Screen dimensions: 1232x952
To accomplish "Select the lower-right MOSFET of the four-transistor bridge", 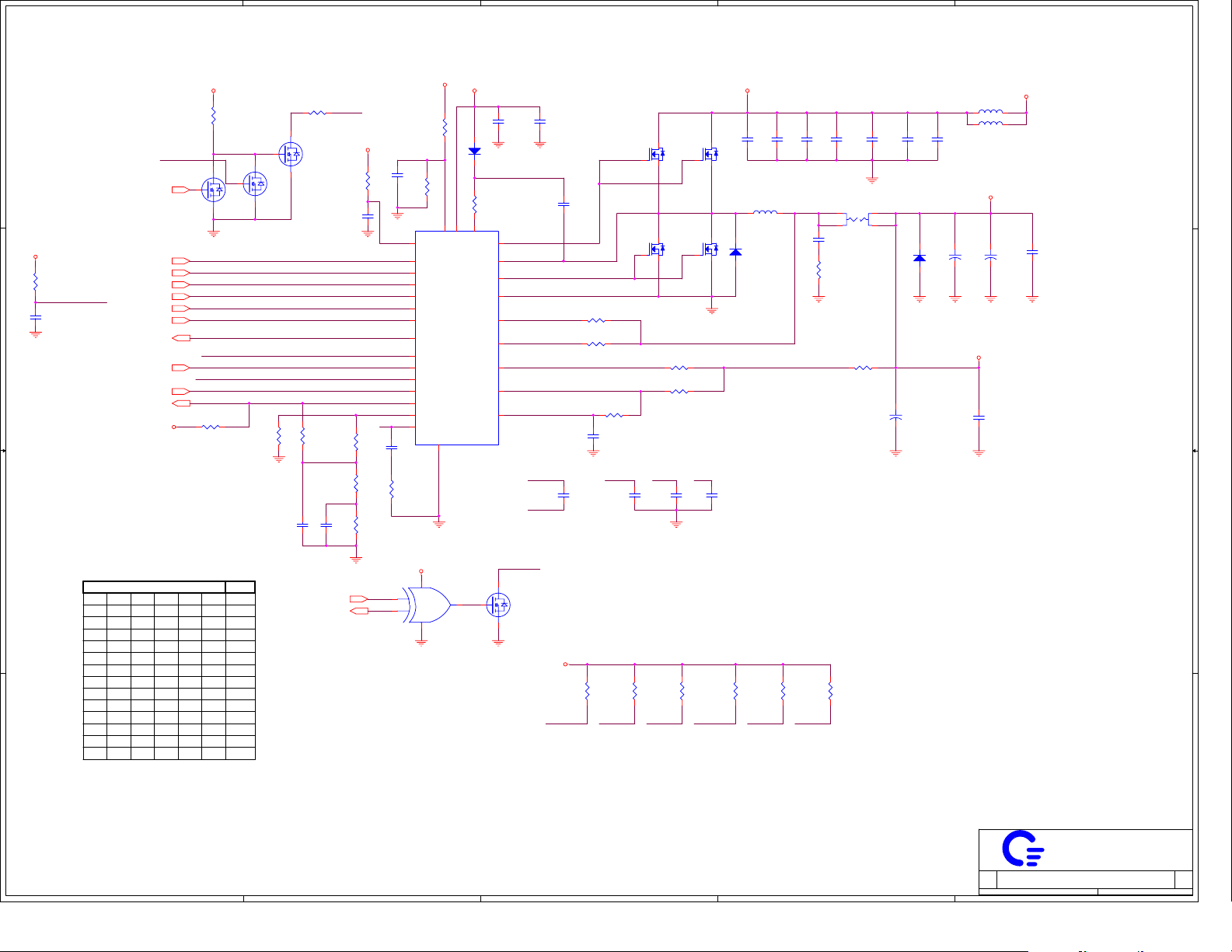I will click(710, 249).
